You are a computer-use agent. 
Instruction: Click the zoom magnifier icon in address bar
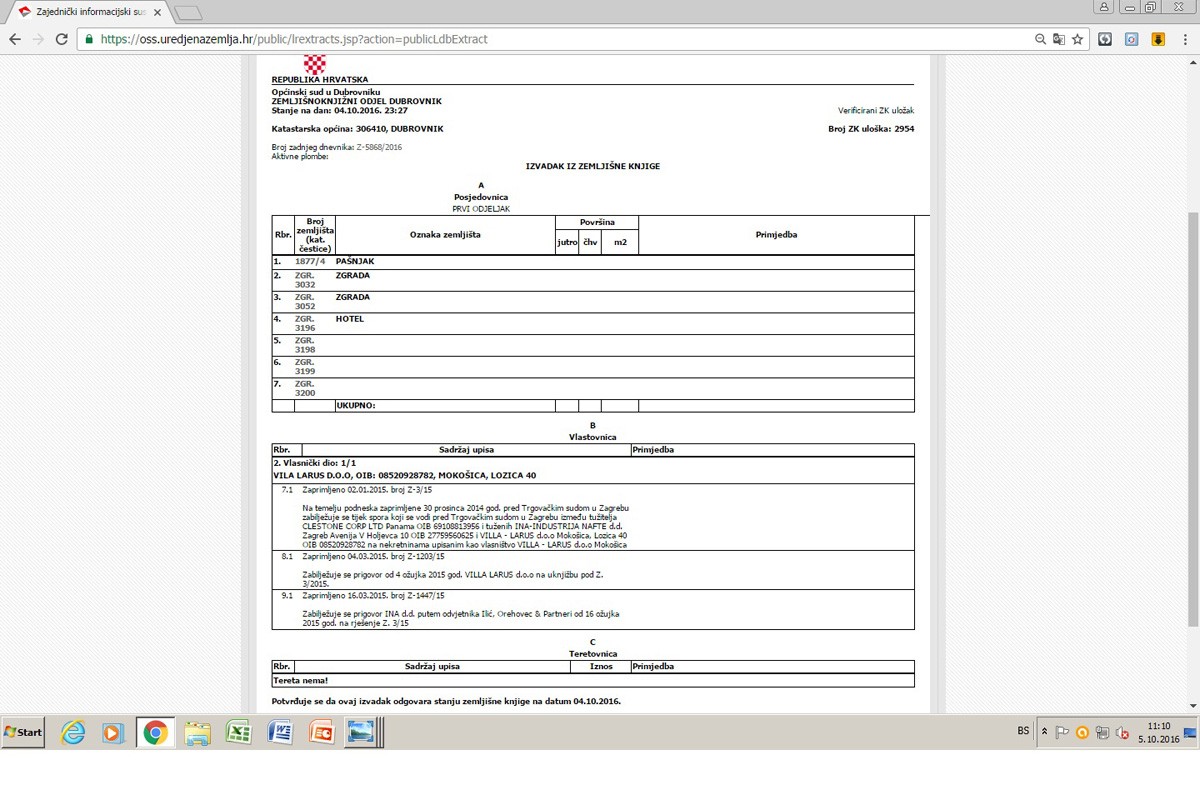pos(1041,39)
